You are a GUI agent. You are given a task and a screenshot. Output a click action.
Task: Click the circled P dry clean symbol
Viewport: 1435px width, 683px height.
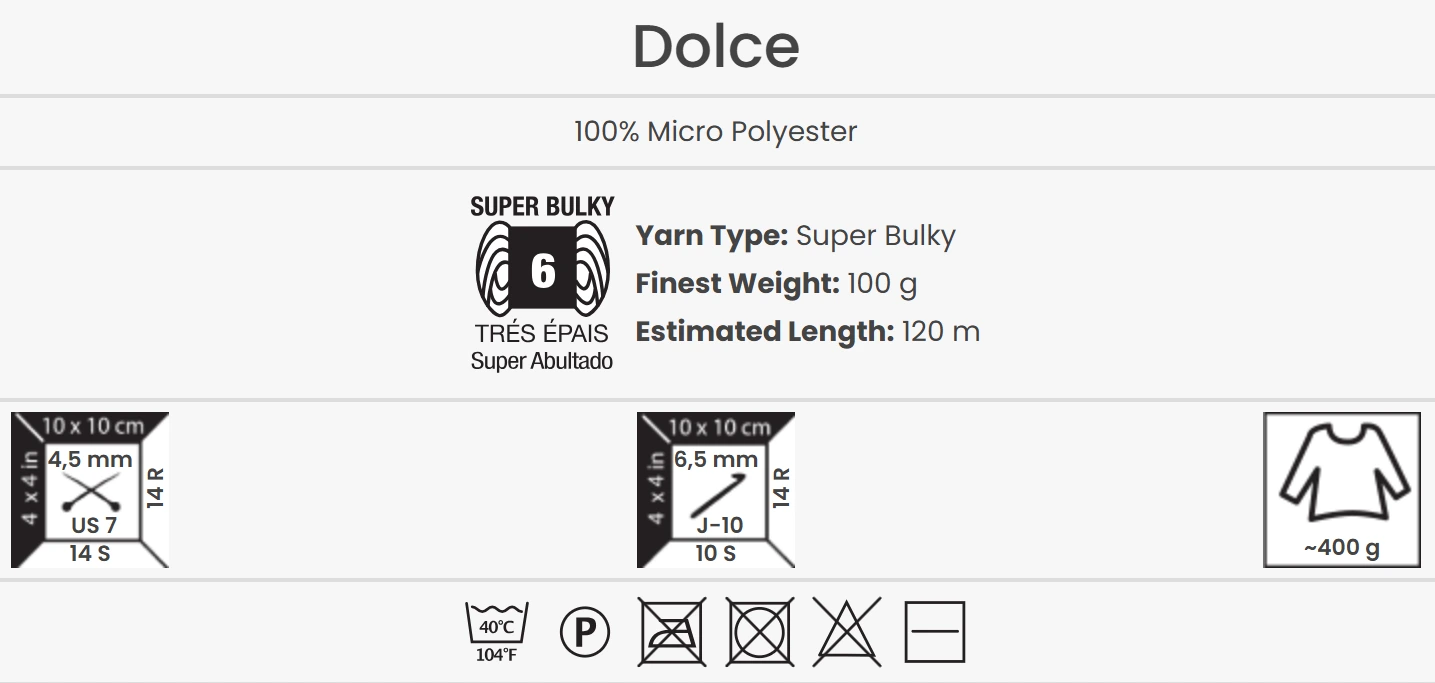pos(585,632)
